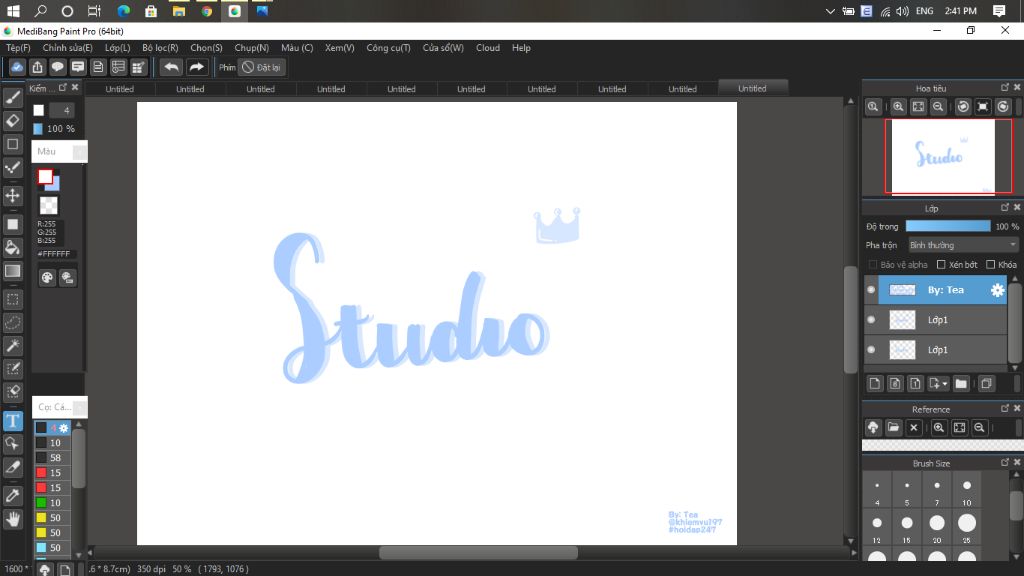The image size is (1024, 576).
Task: Open settings gear of By: Tea layer
Action: (997, 290)
